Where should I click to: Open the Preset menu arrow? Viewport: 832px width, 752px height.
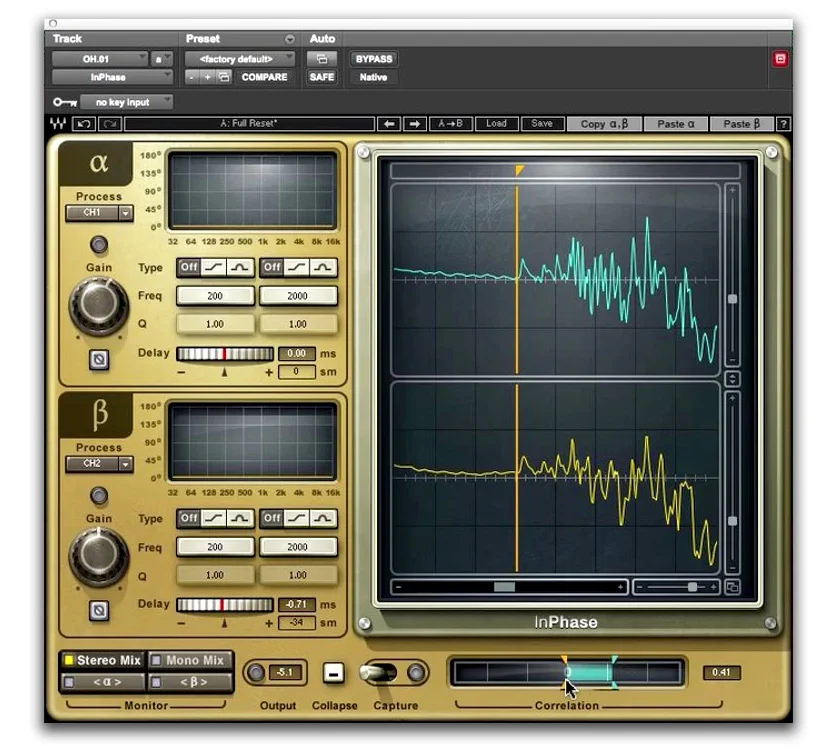pos(290,39)
